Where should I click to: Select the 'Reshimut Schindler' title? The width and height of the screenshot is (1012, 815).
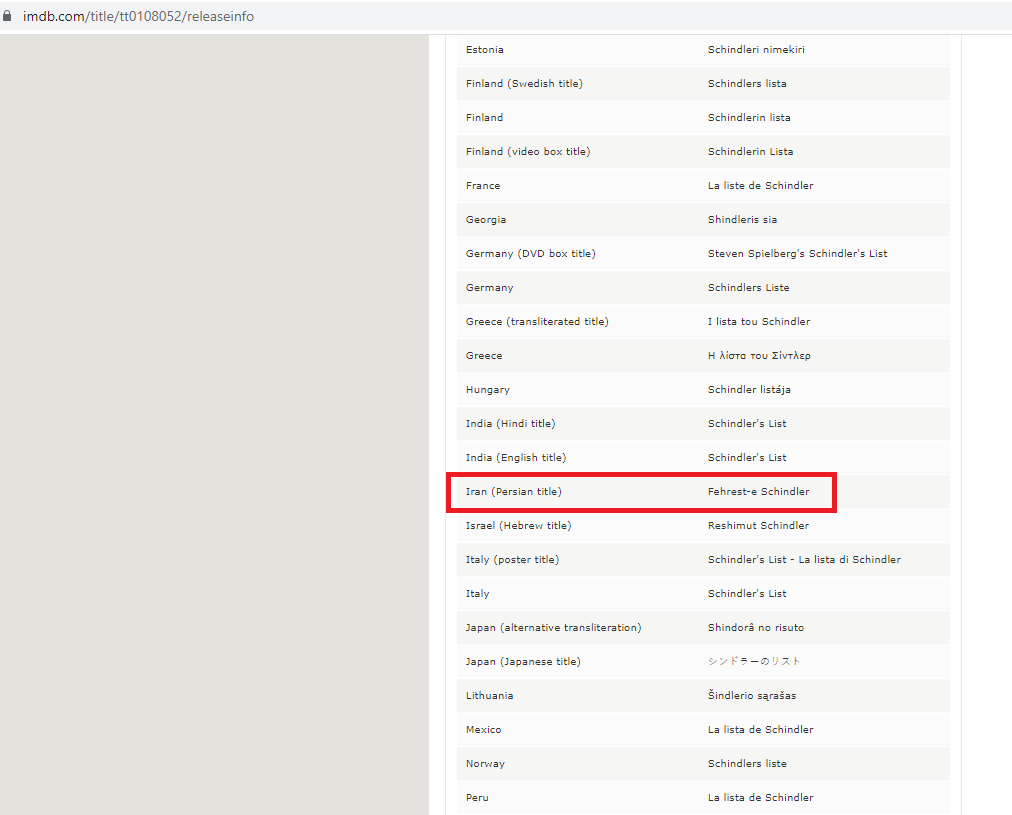[x=758, y=526]
